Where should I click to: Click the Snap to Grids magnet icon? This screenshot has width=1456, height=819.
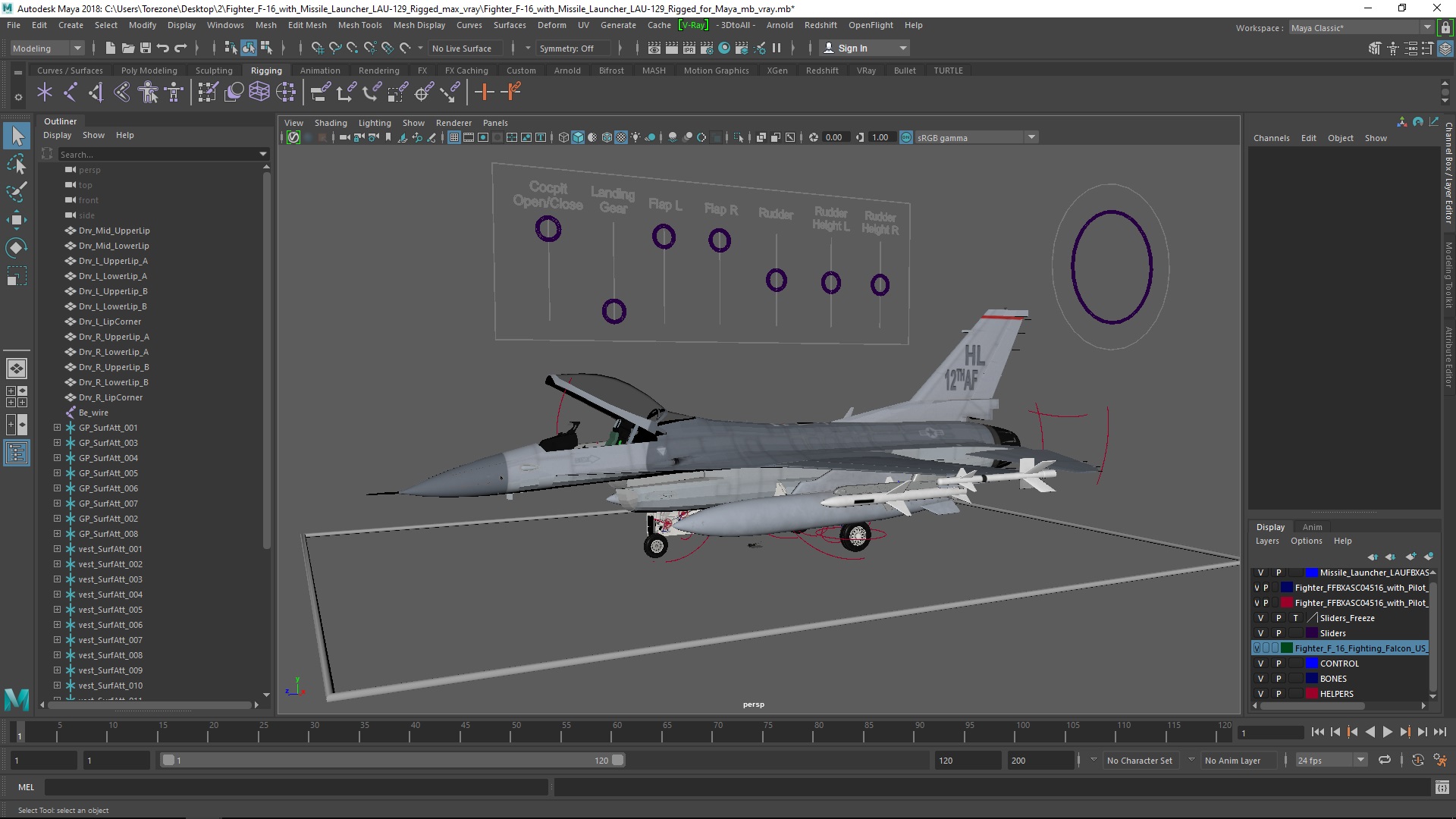point(318,48)
